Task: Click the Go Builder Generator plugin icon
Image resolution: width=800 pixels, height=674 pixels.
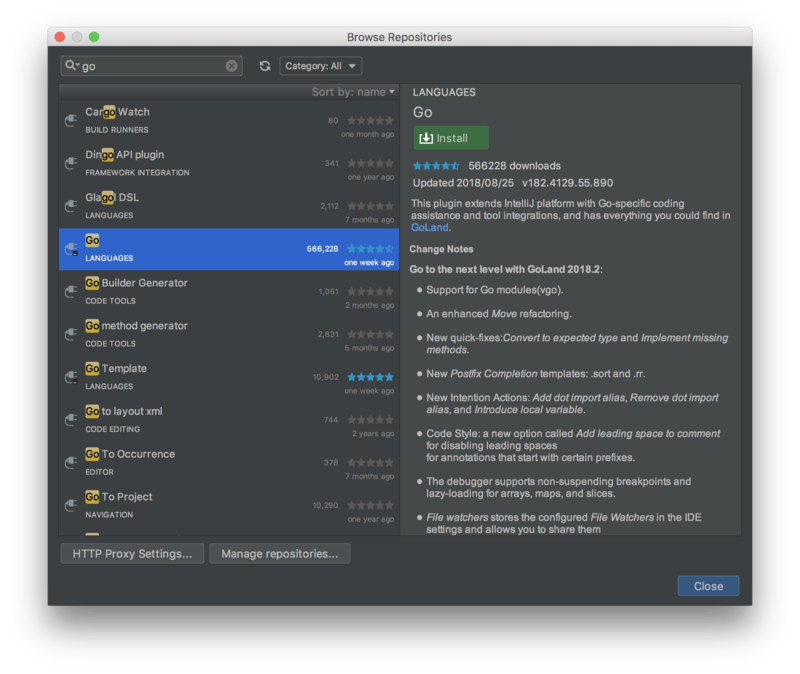Action: (71, 292)
